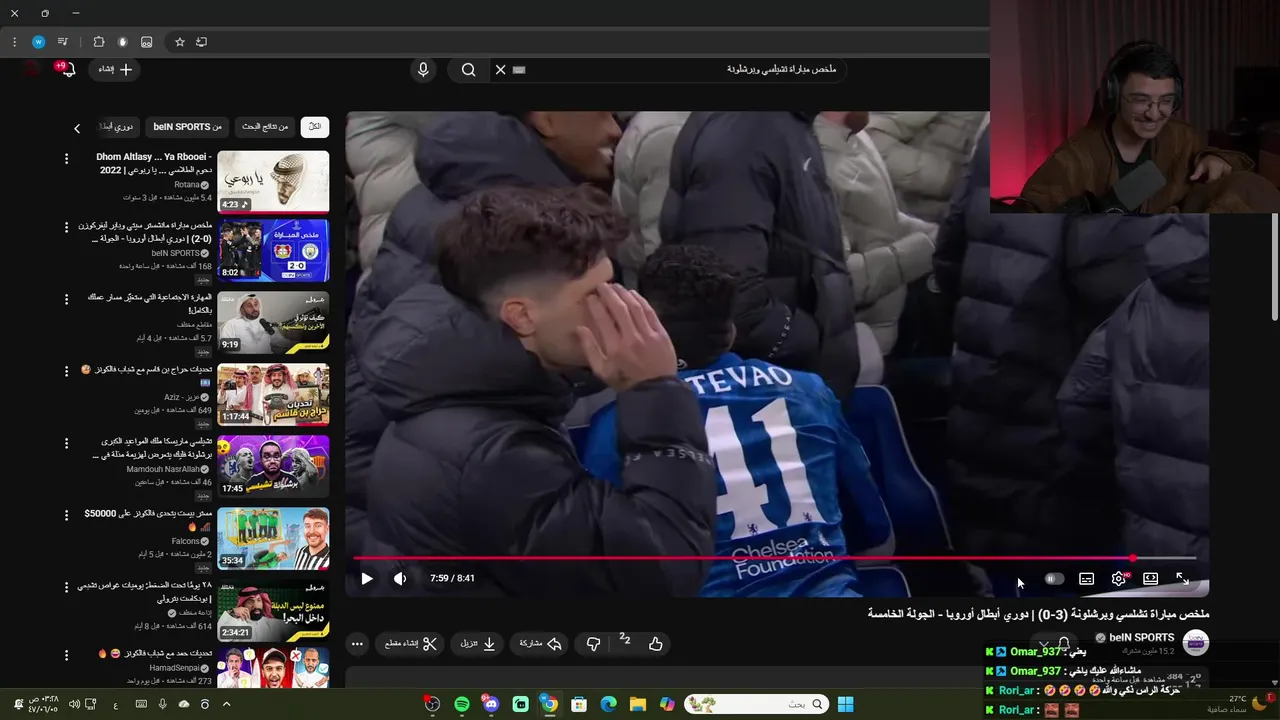1280x720 pixels.
Task: Open the browser profile avatar
Action: point(38,42)
